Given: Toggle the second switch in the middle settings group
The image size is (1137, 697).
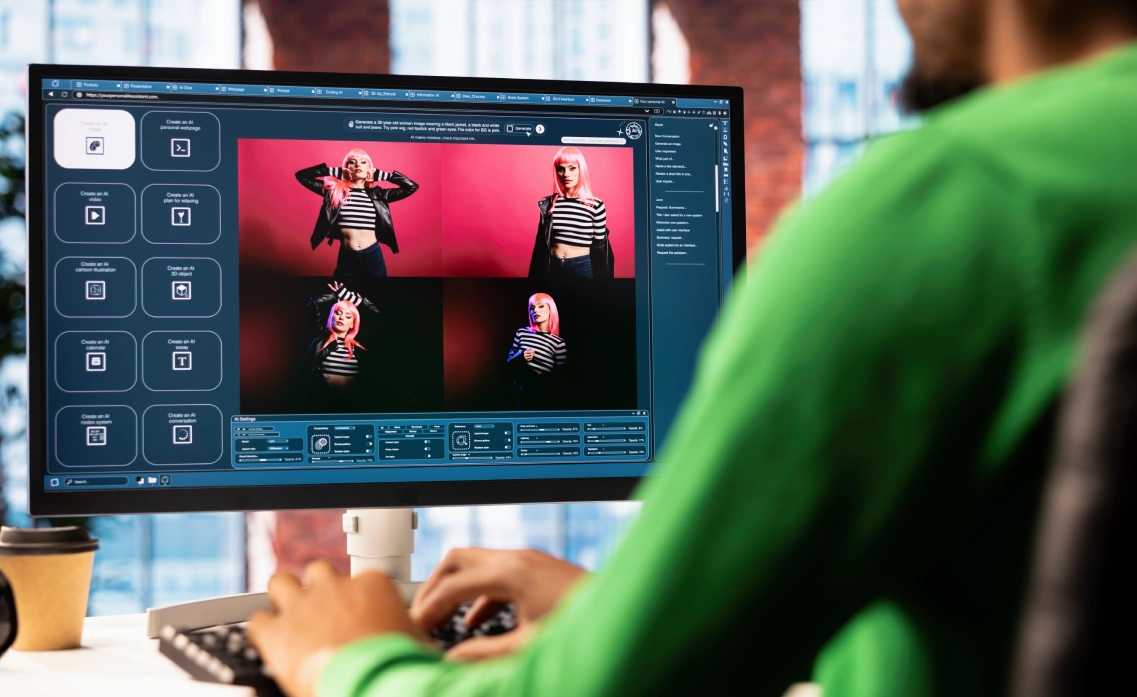Looking at the screenshot, I should click(x=426, y=449).
